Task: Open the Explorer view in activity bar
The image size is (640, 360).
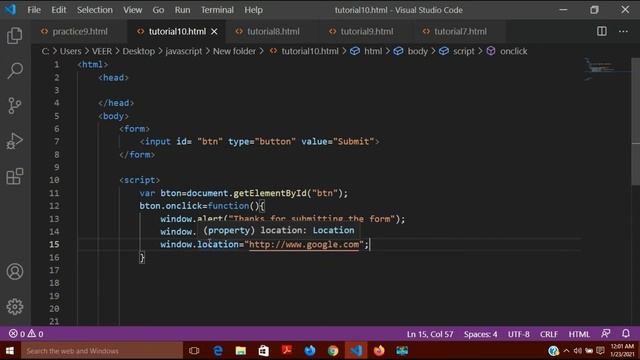Action: (x=15, y=36)
